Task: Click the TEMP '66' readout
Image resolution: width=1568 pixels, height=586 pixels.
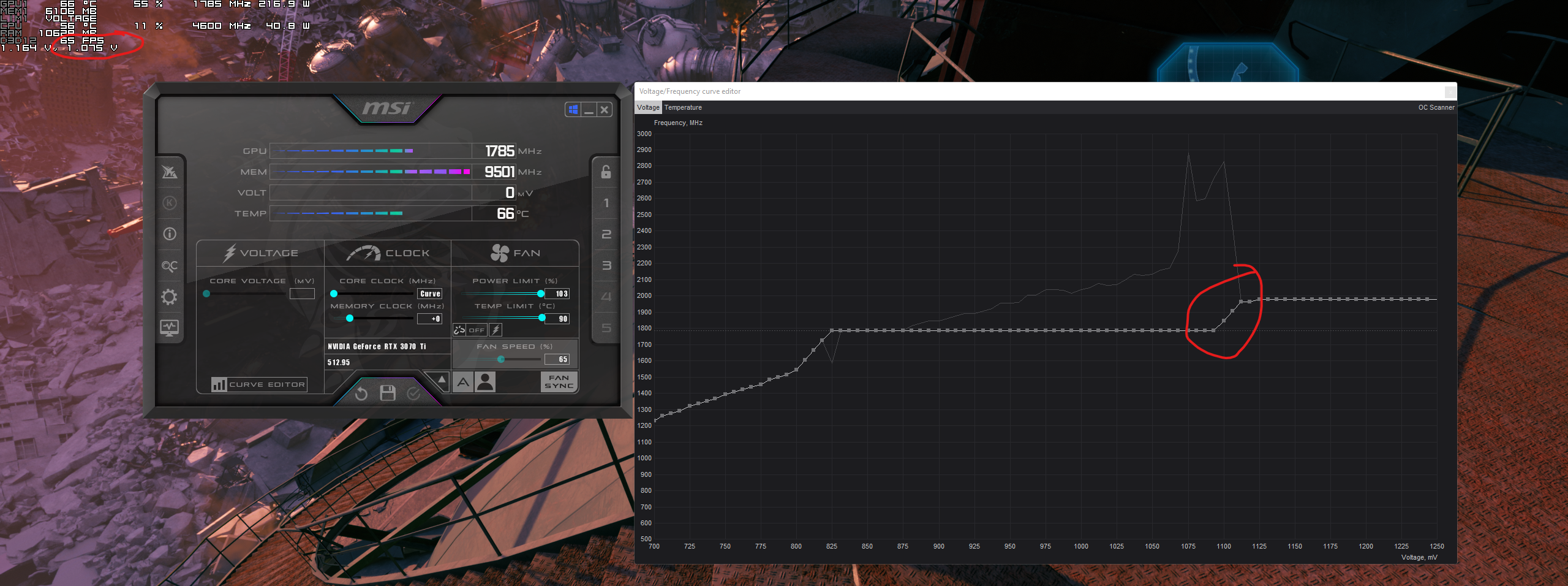Action: pyautogui.click(x=505, y=213)
